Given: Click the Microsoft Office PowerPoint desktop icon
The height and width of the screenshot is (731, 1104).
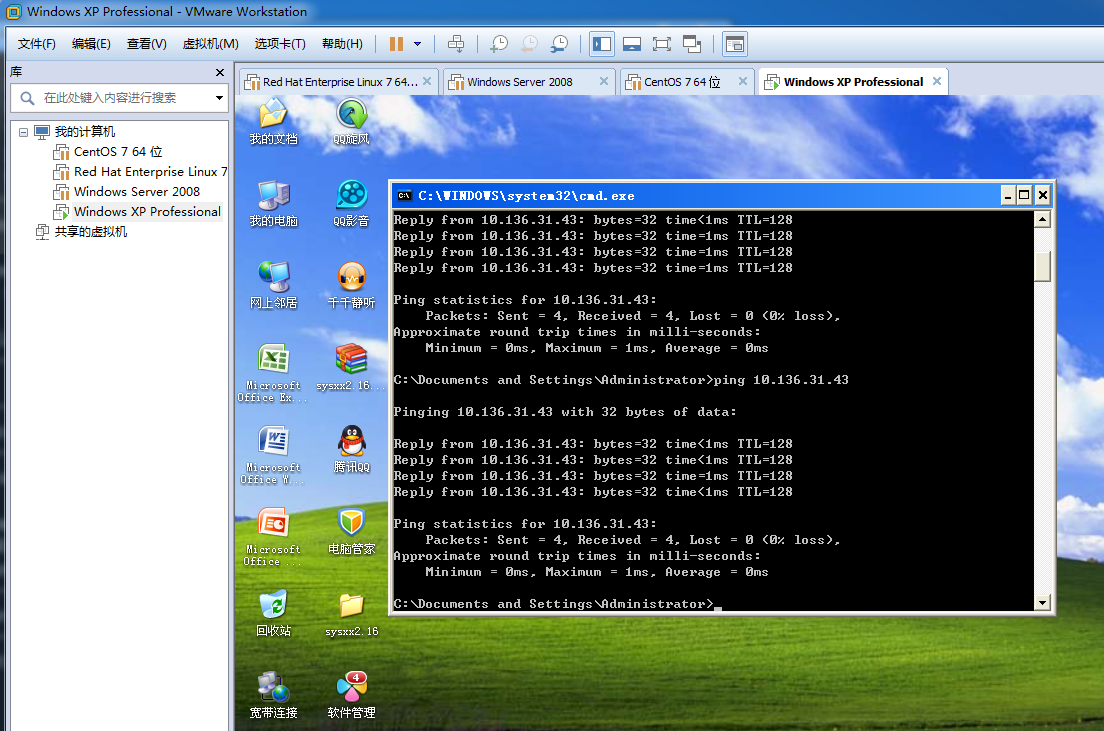Looking at the screenshot, I should pos(273,536).
